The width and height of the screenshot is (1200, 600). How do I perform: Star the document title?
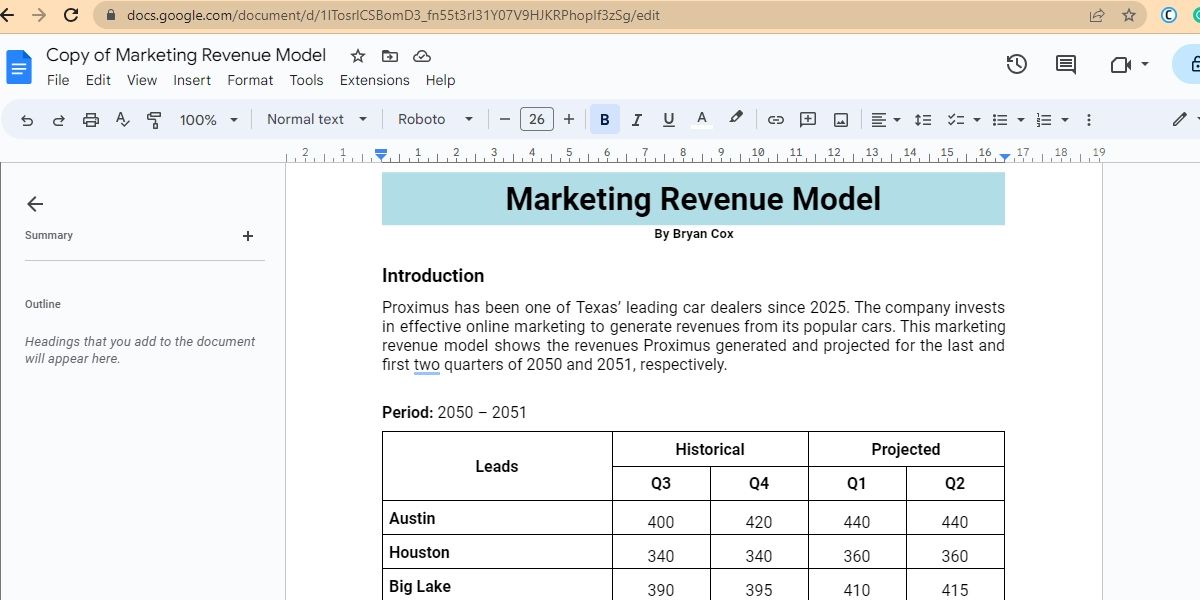[358, 56]
